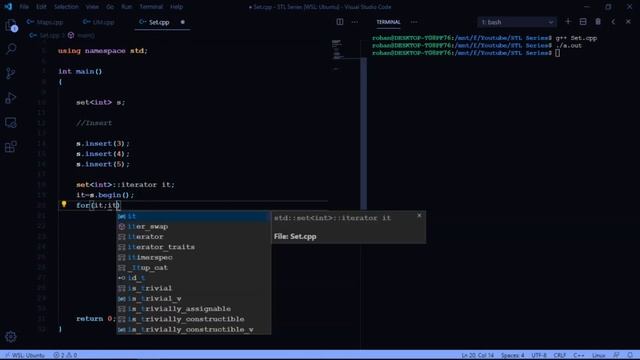This screenshot has height=360, width=640.
Task: Open the Edit menu
Action: [41, 7]
